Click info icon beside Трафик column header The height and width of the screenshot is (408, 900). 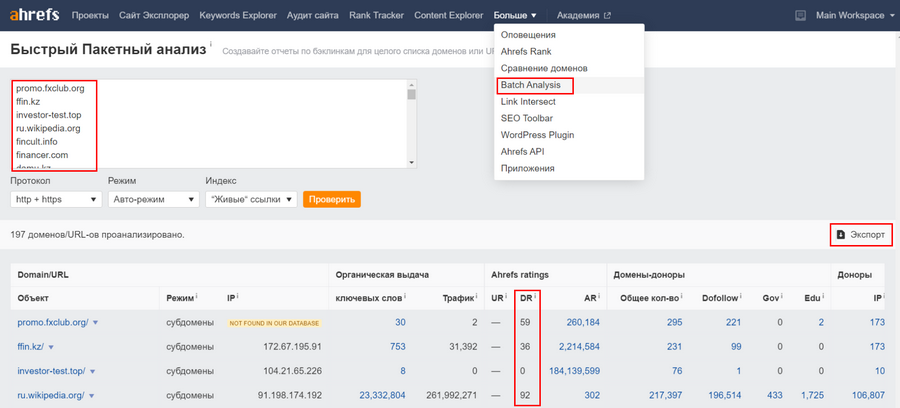(476, 296)
